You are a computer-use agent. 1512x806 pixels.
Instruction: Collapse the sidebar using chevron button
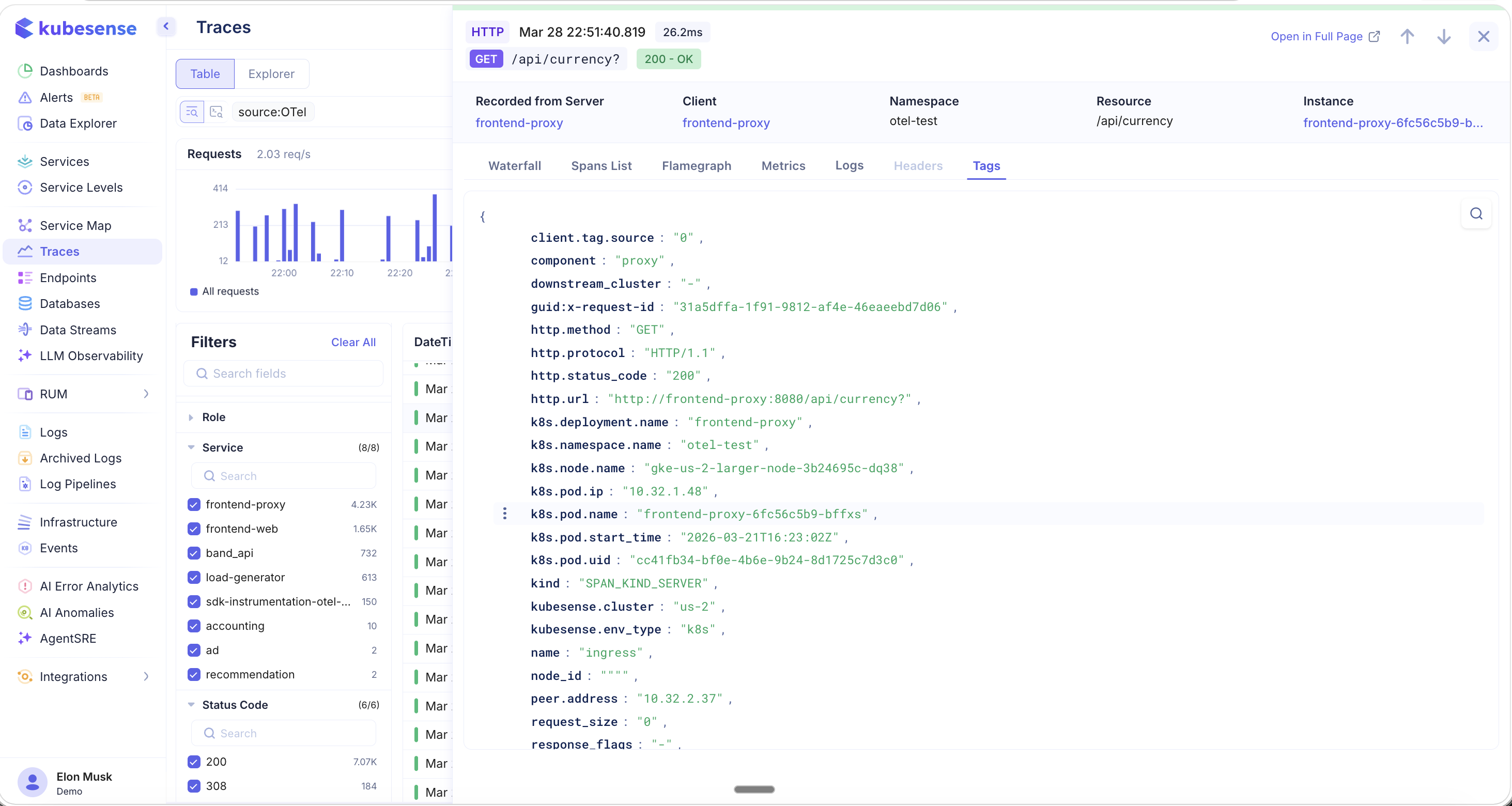click(x=166, y=26)
